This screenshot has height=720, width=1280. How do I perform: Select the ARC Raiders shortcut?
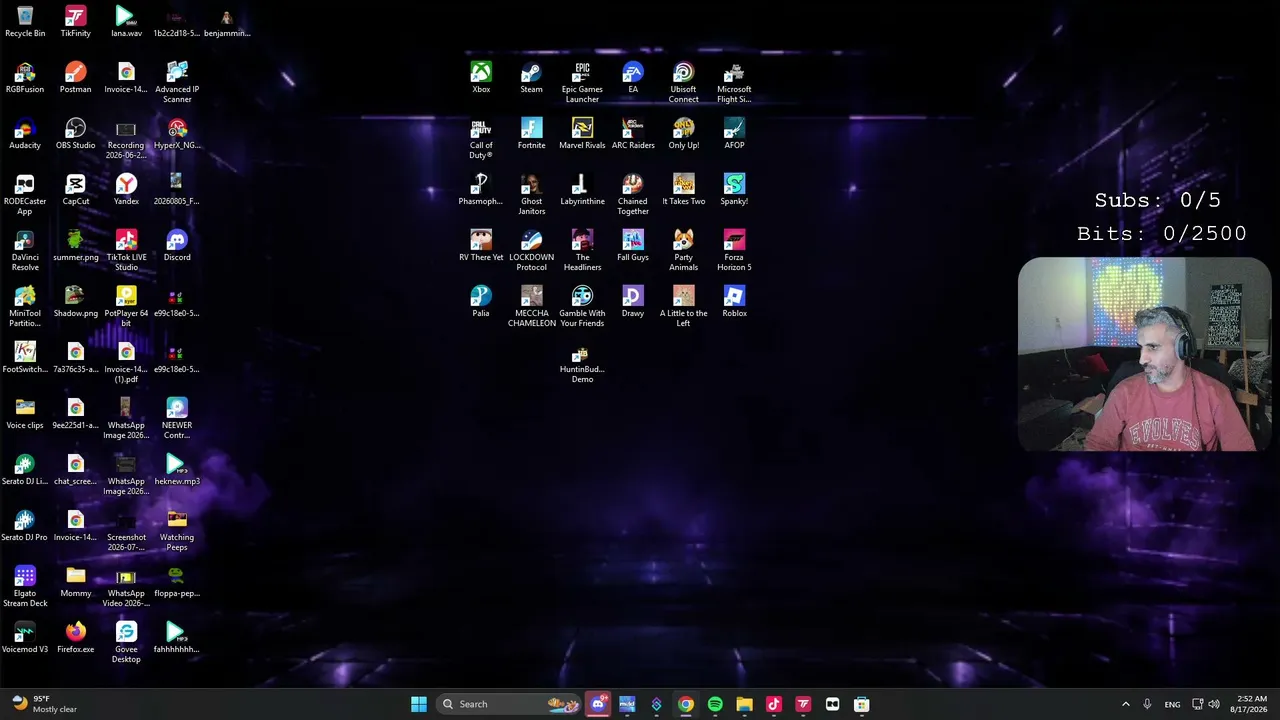pos(633,133)
